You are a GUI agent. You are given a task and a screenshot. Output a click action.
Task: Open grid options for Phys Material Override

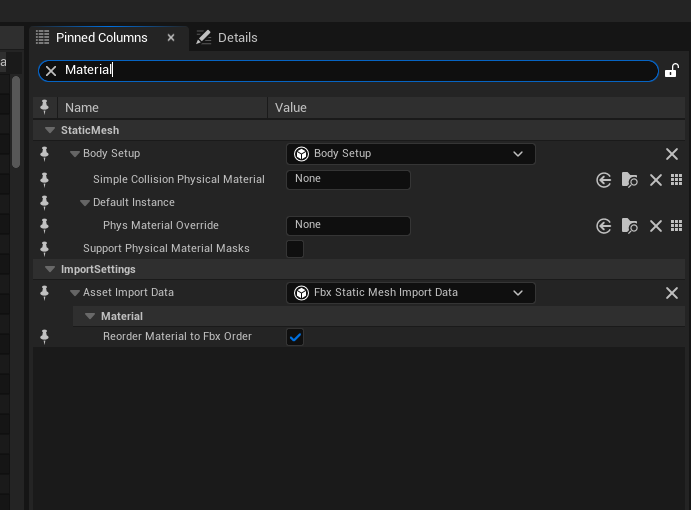point(676,226)
